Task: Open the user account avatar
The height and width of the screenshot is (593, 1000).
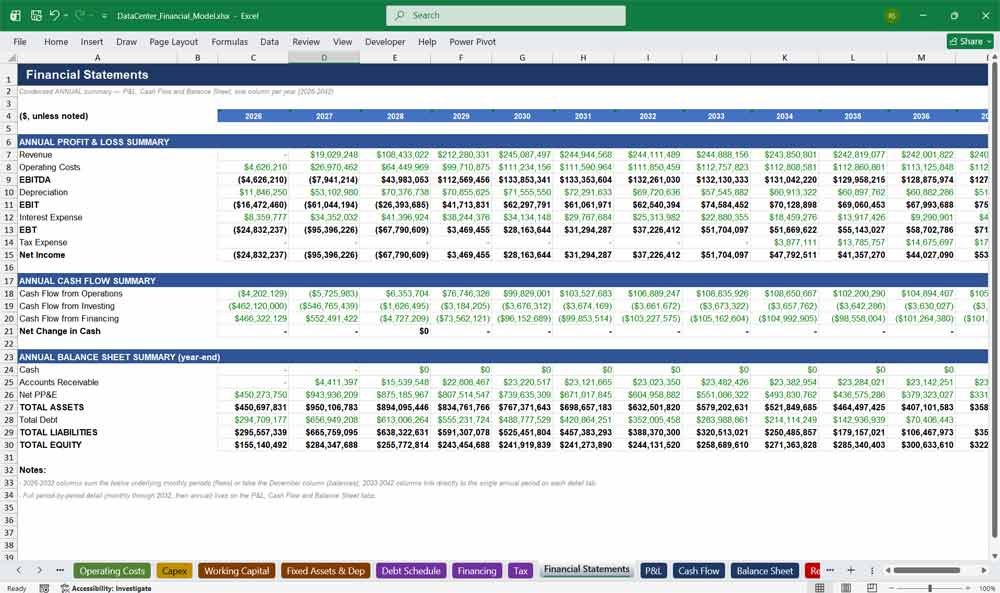Action: pyautogui.click(x=892, y=16)
